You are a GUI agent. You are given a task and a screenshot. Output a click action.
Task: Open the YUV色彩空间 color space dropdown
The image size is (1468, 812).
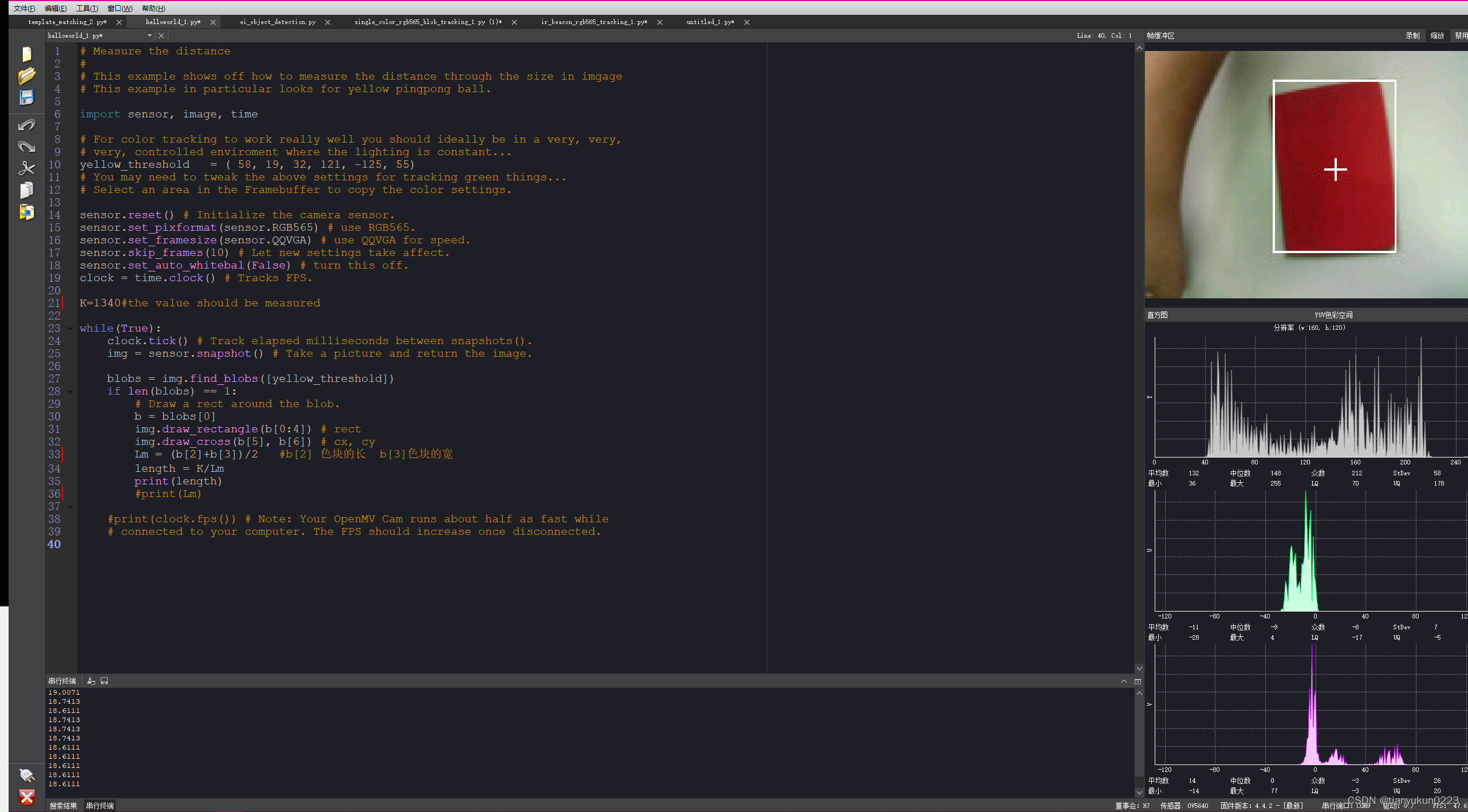(x=1333, y=315)
